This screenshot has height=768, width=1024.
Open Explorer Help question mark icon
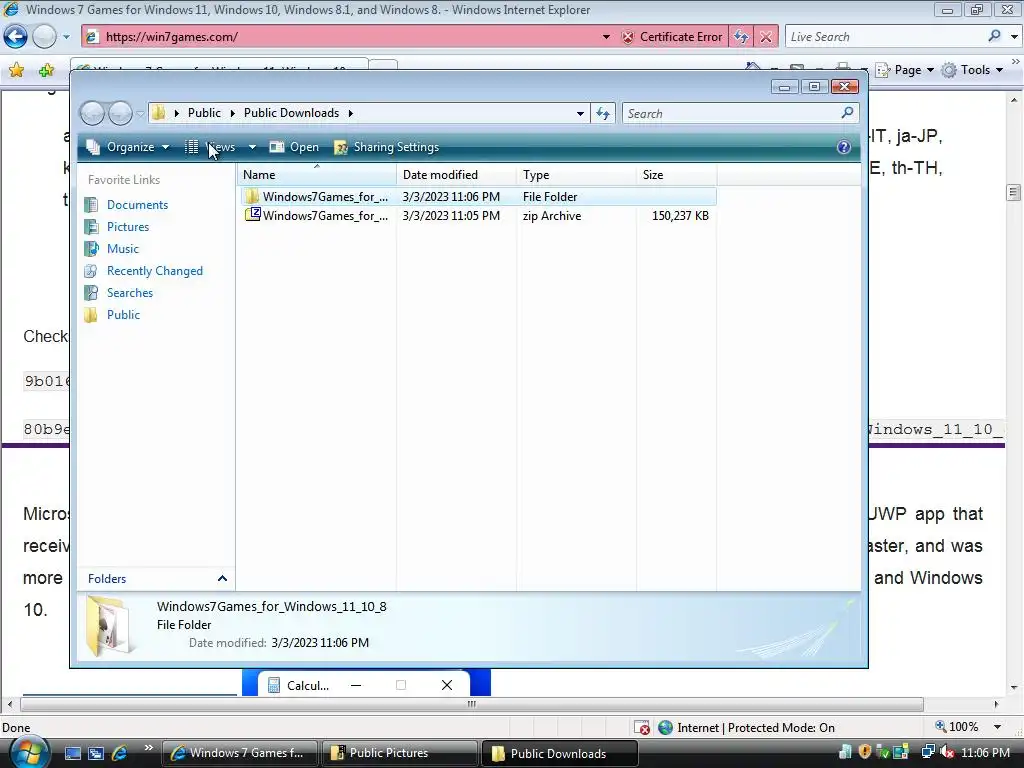(844, 147)
